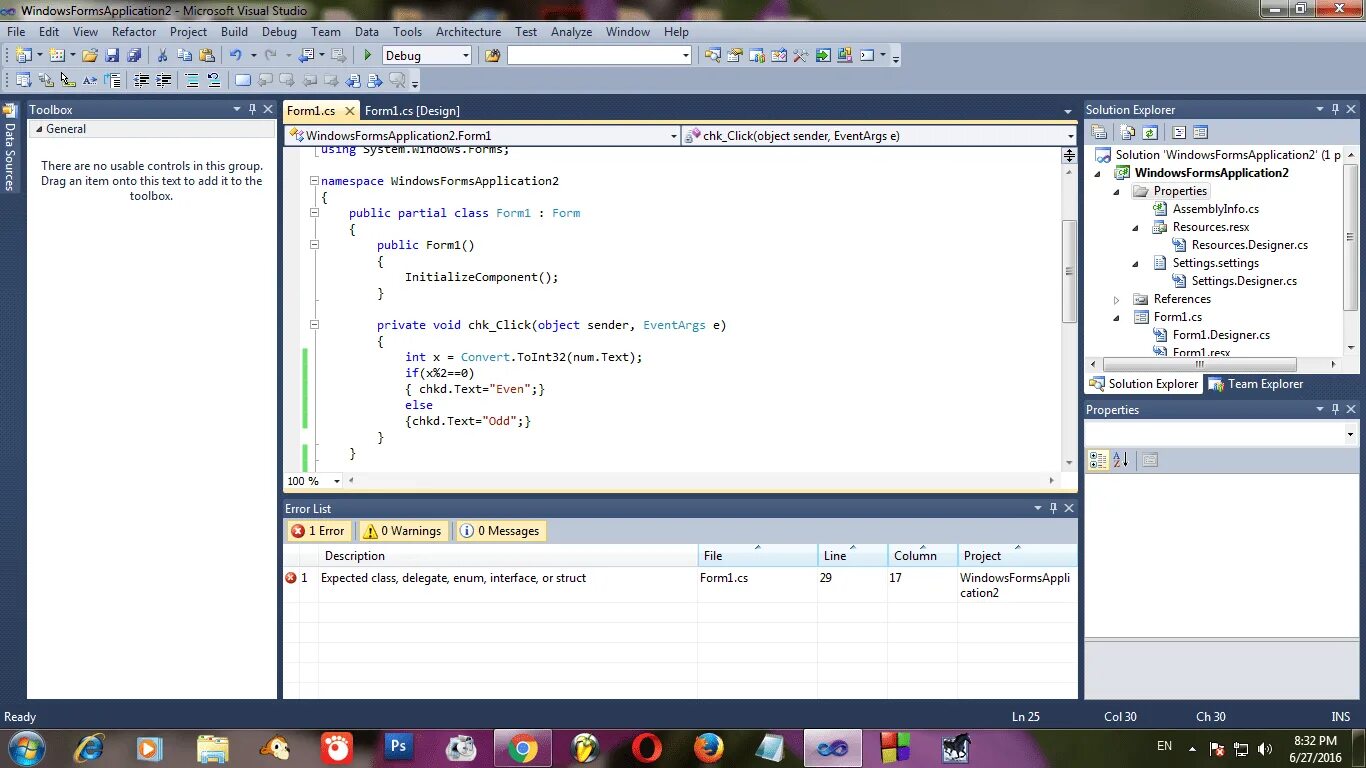Collapse the chk_Click method code block
The width and height of the screenshot is (1366, 768).
314,325
